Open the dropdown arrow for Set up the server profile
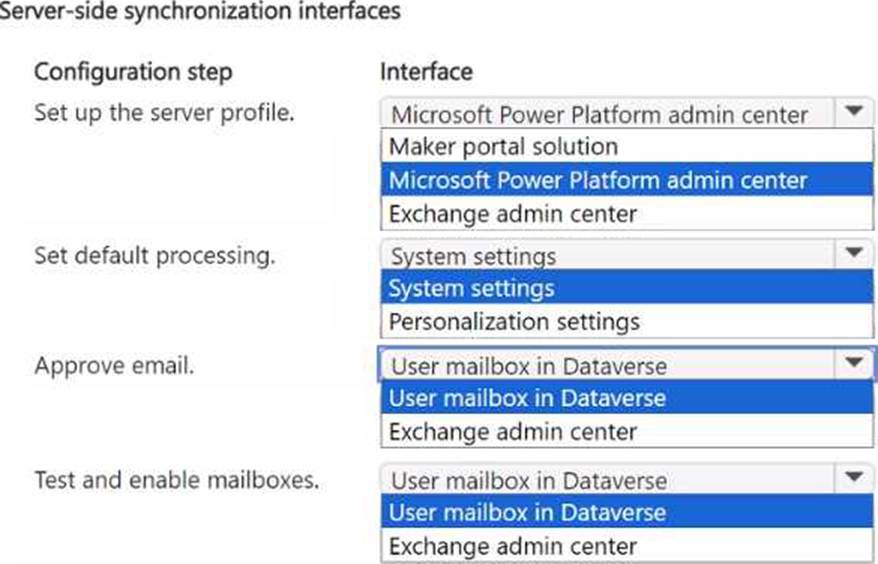 tap(853, 112)
